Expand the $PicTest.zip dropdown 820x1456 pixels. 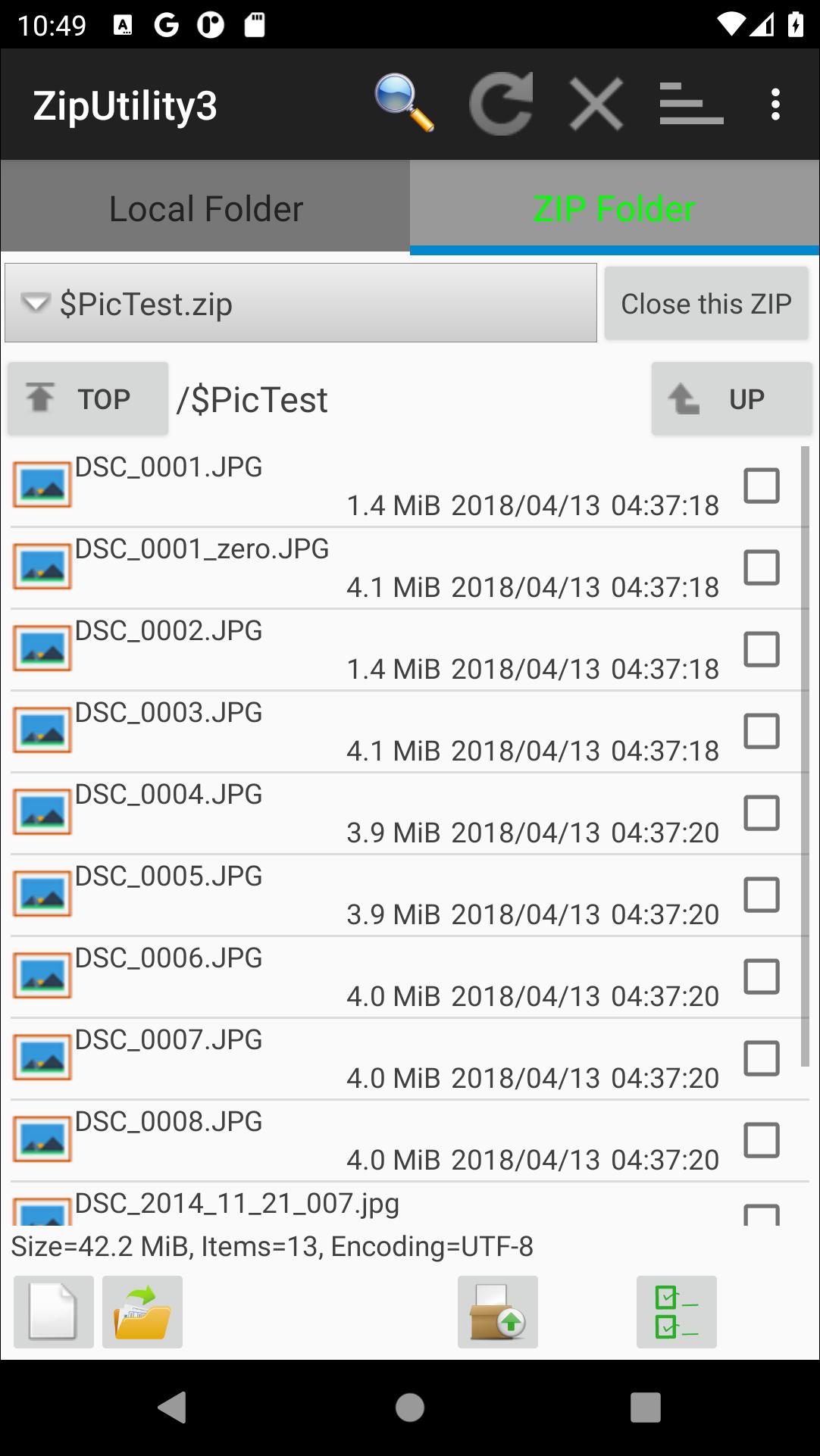301,303
